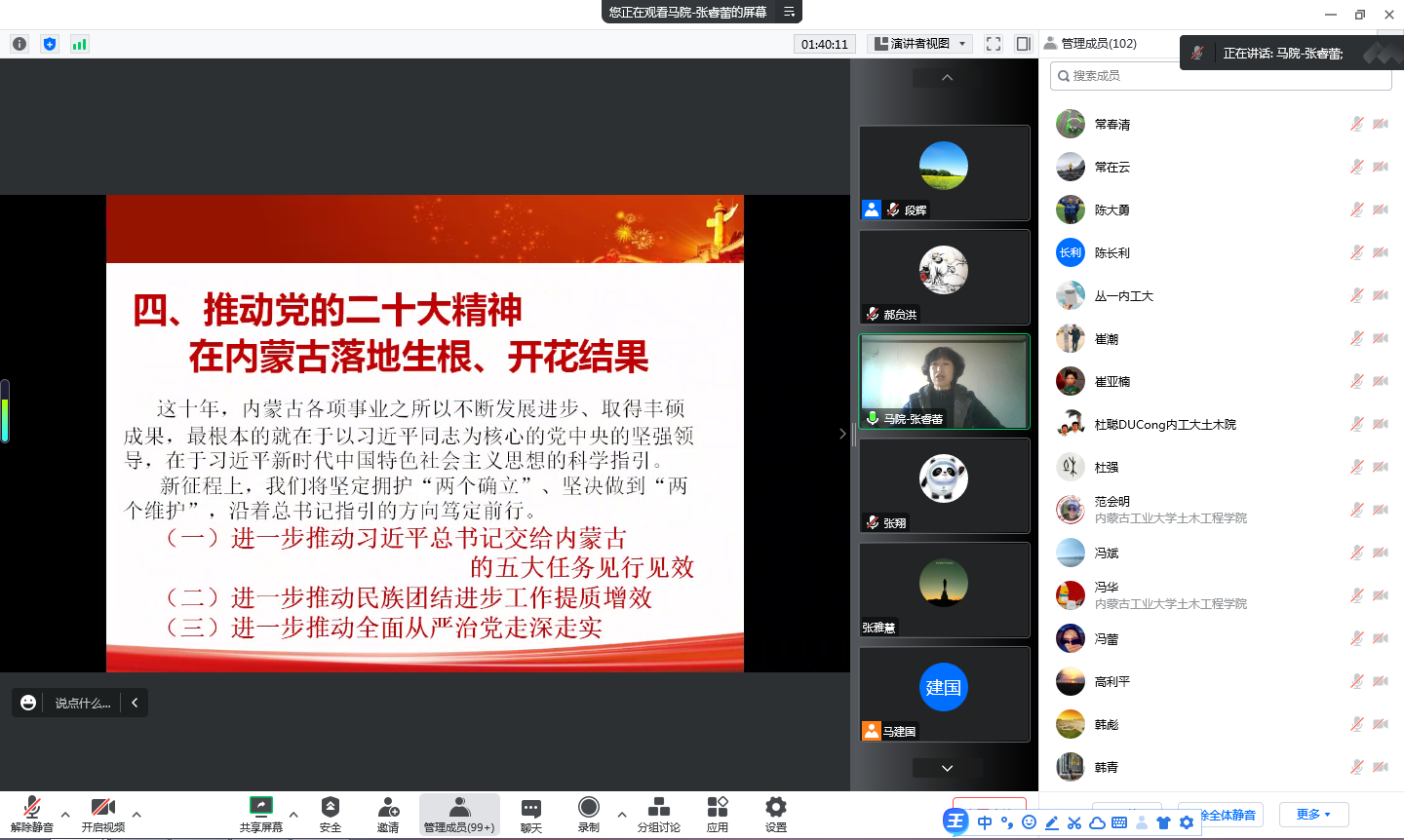Open the Security (安全) shield icon
This screenshot has width=1404, height=840.
point(331,813)
